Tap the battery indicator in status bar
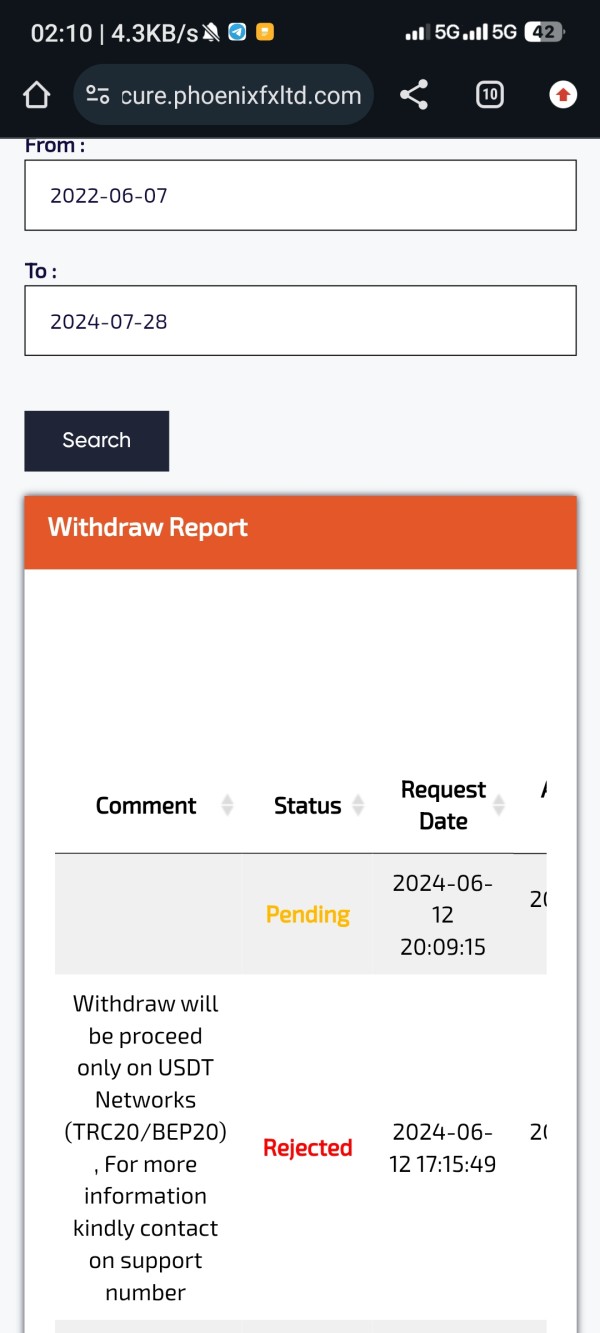This screenshot has width=600, height=1333. (544, 32)
